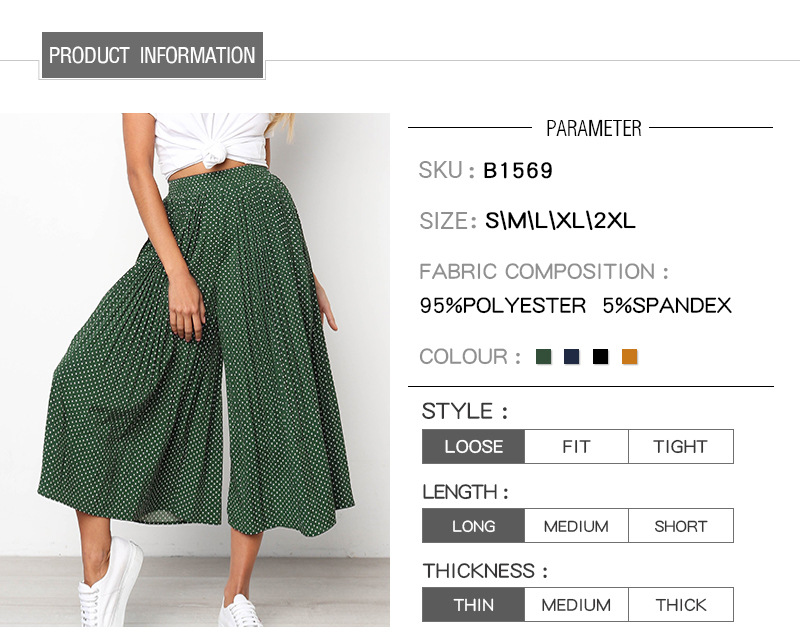
Task: Select the orange colour swatch
Action: pyautogui.click(x=629, y=357)
